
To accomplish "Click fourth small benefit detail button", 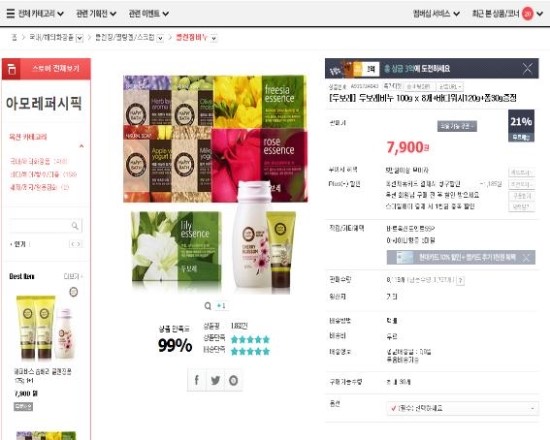I will point(521,207).
